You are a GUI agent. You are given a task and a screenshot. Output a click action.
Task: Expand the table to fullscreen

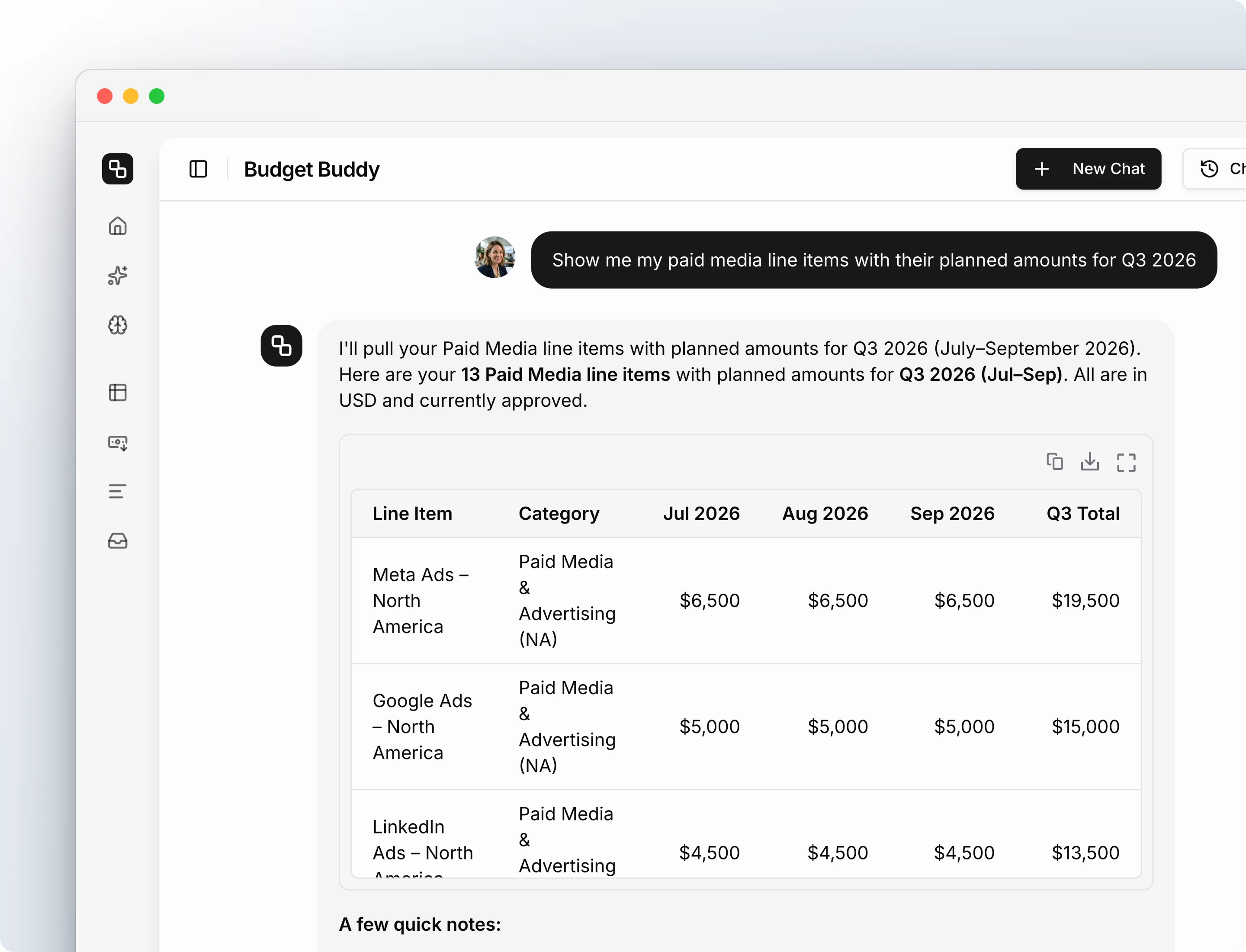point(1126,463)
